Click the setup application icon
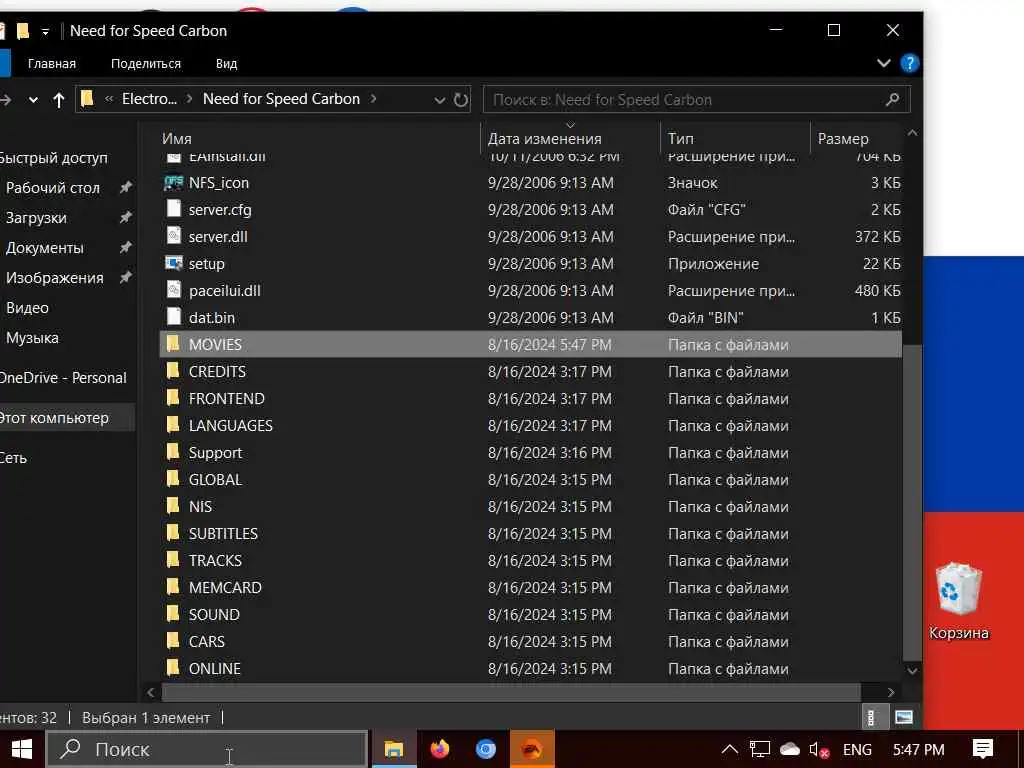 pos(173,263)
